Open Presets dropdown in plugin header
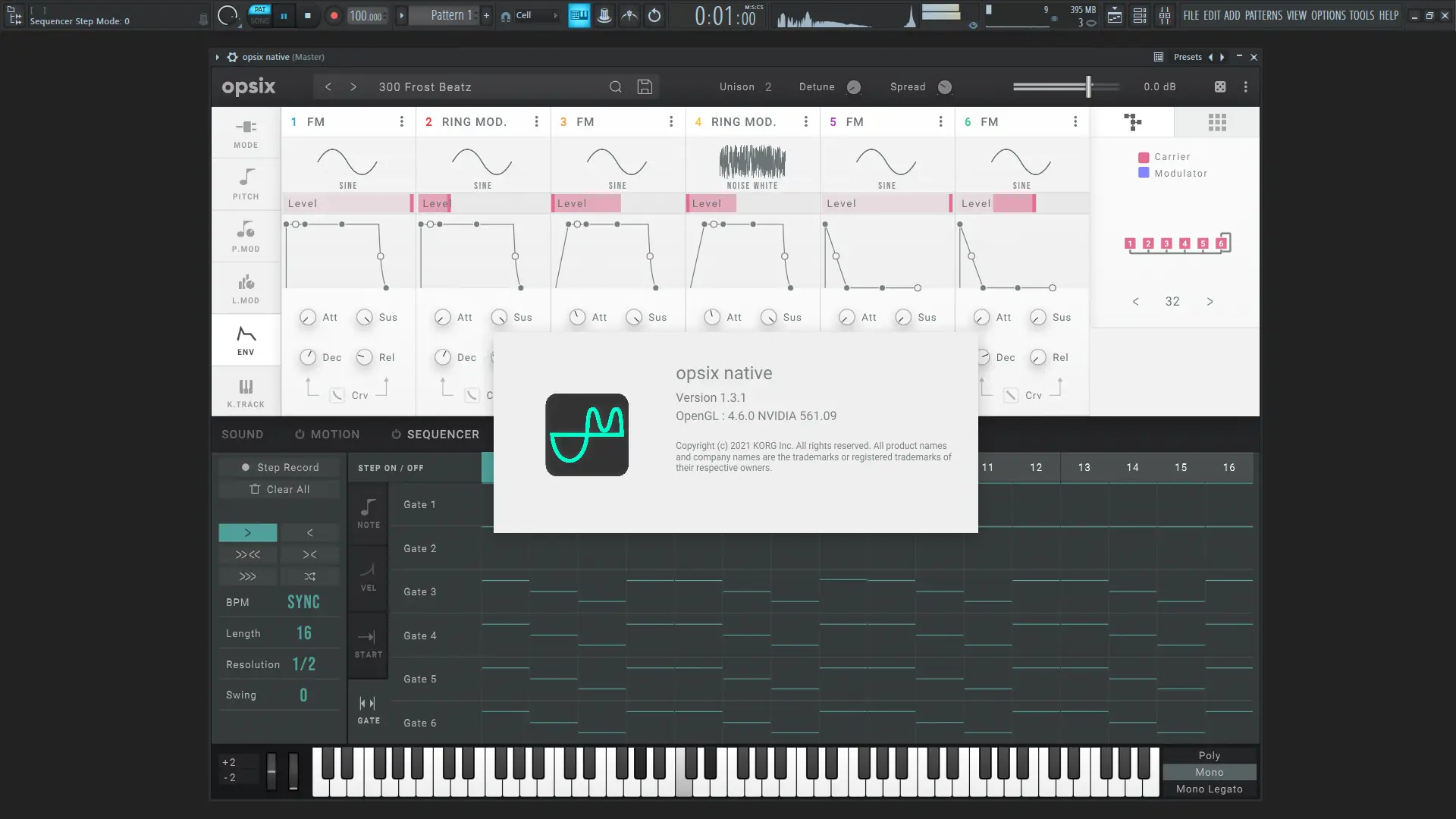The width and height of the screenshot is (1456, 819). click(1187, 57)
